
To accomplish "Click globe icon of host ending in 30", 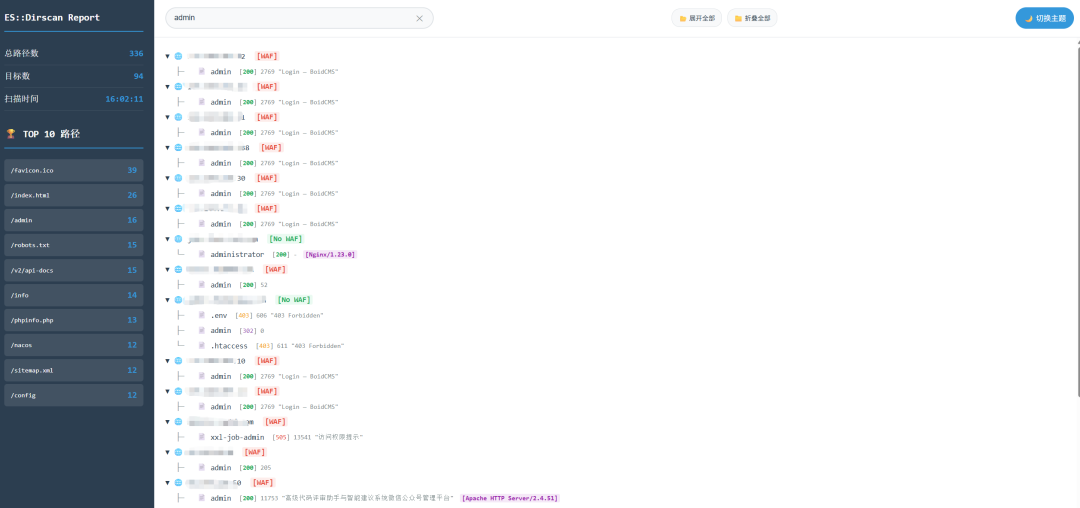I will click(x=178, y=178).
